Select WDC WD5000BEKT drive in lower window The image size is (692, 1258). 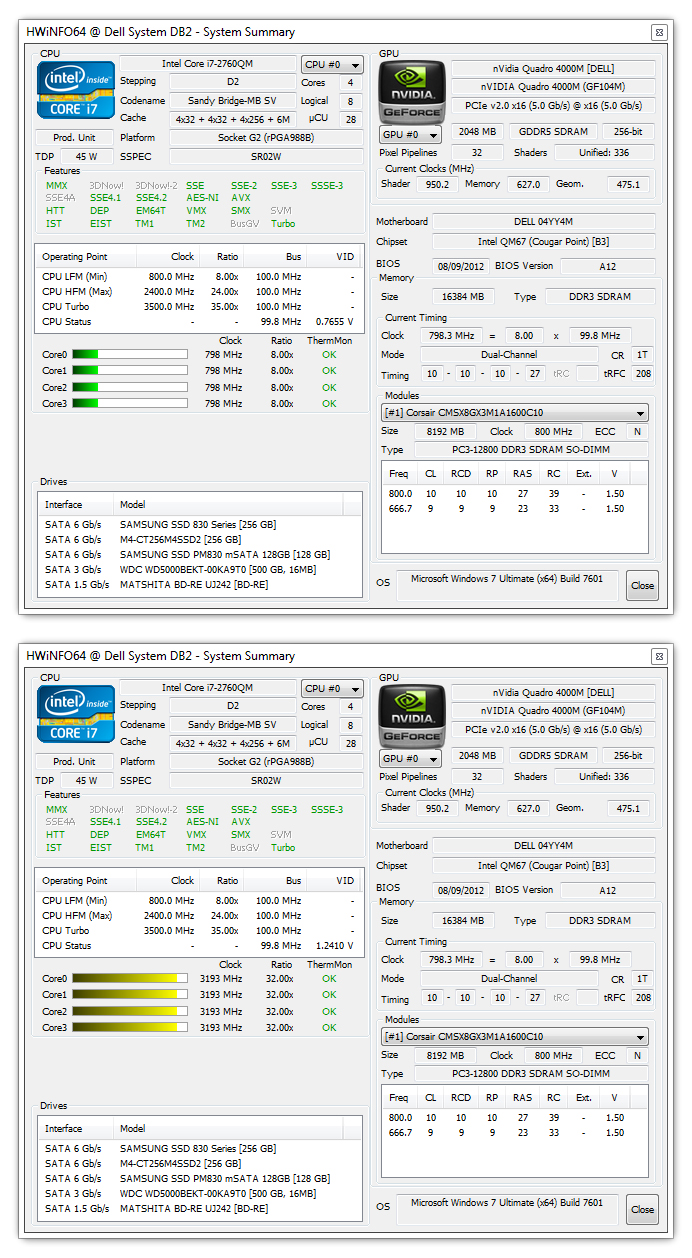pyautogui.click(x=199, y=1193)
